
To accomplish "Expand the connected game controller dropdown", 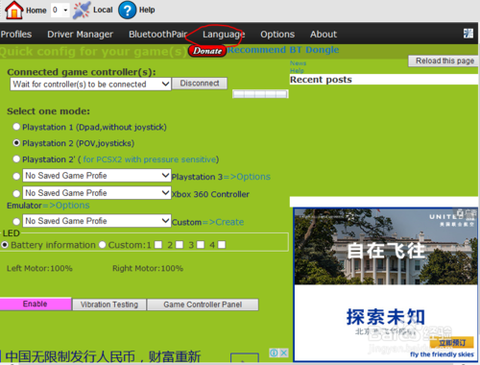I will click(x=91, y=84).
